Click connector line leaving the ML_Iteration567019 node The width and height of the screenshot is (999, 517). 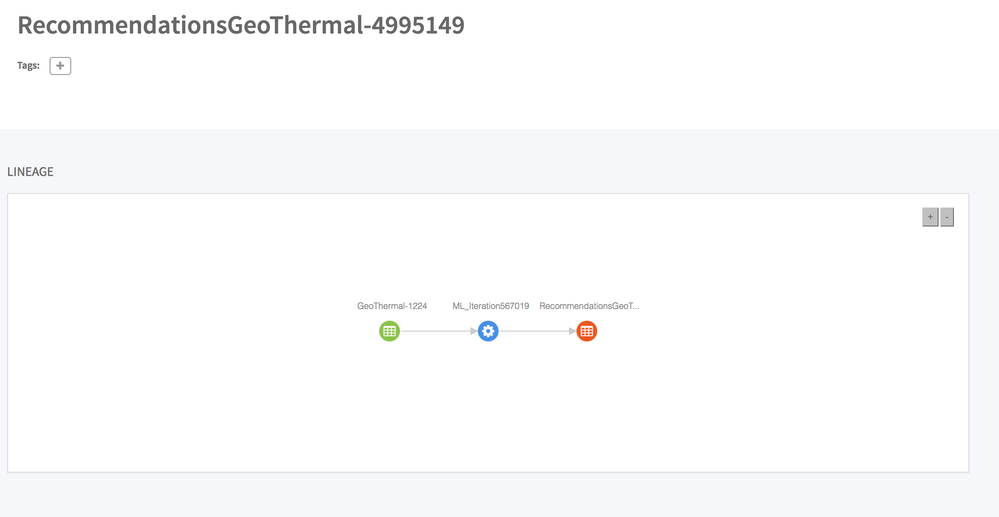pyautogui.click(x=534, y=331)
